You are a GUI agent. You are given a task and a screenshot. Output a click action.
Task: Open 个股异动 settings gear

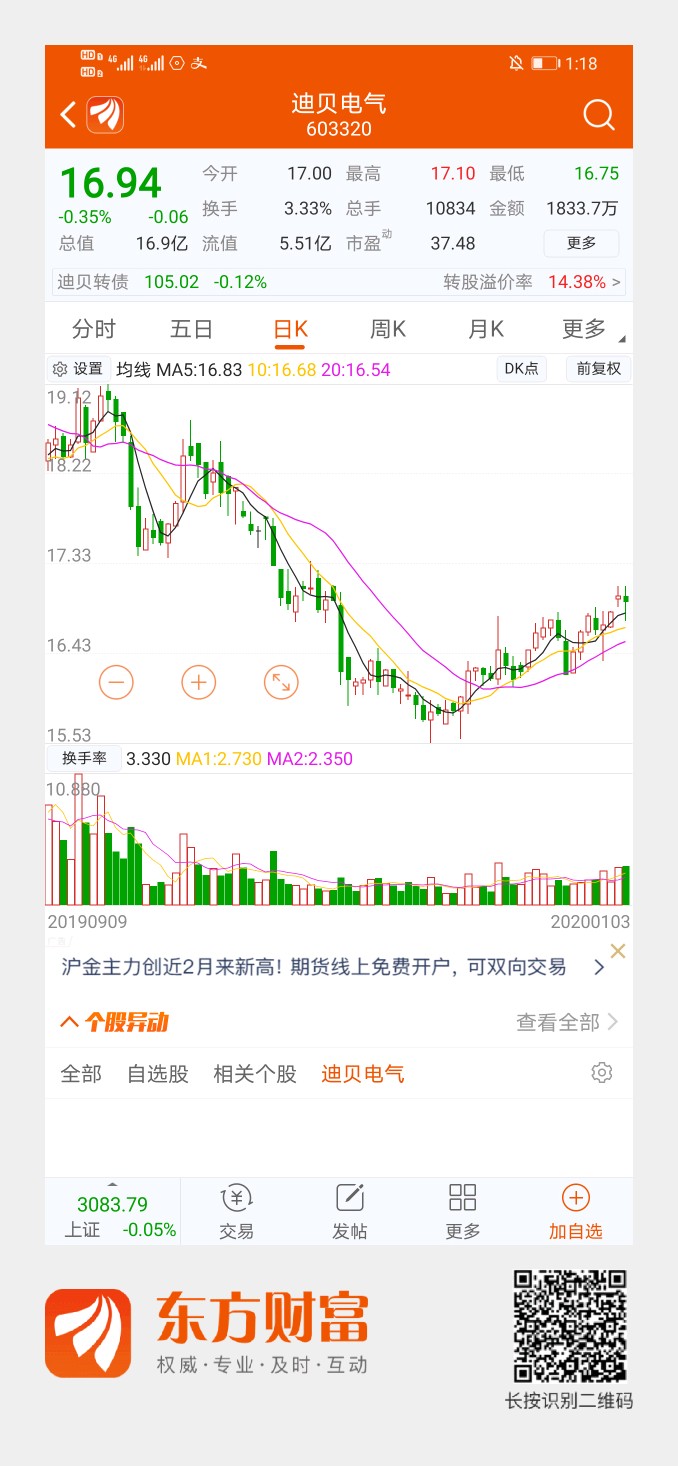pyautogui.click(x=601, y=1073)
